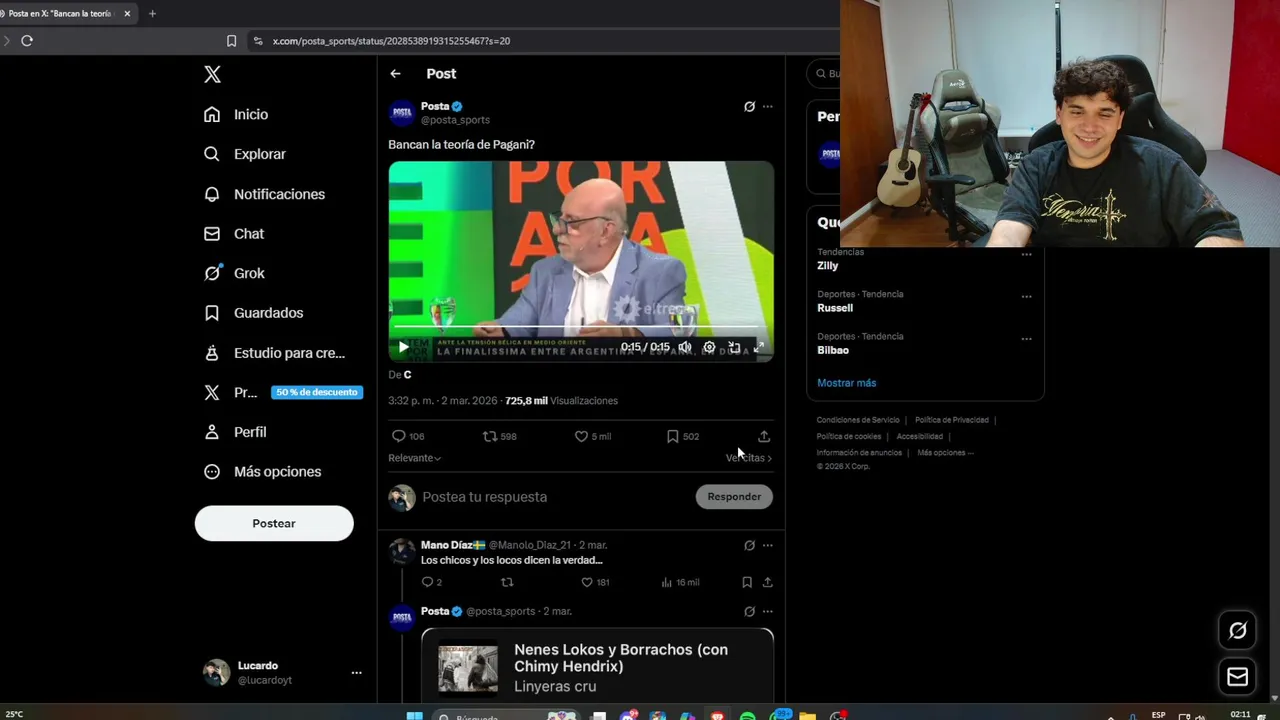Open the main post's more options ellipsis
This screenshot has width=1280, height=720.
[767, 106]
